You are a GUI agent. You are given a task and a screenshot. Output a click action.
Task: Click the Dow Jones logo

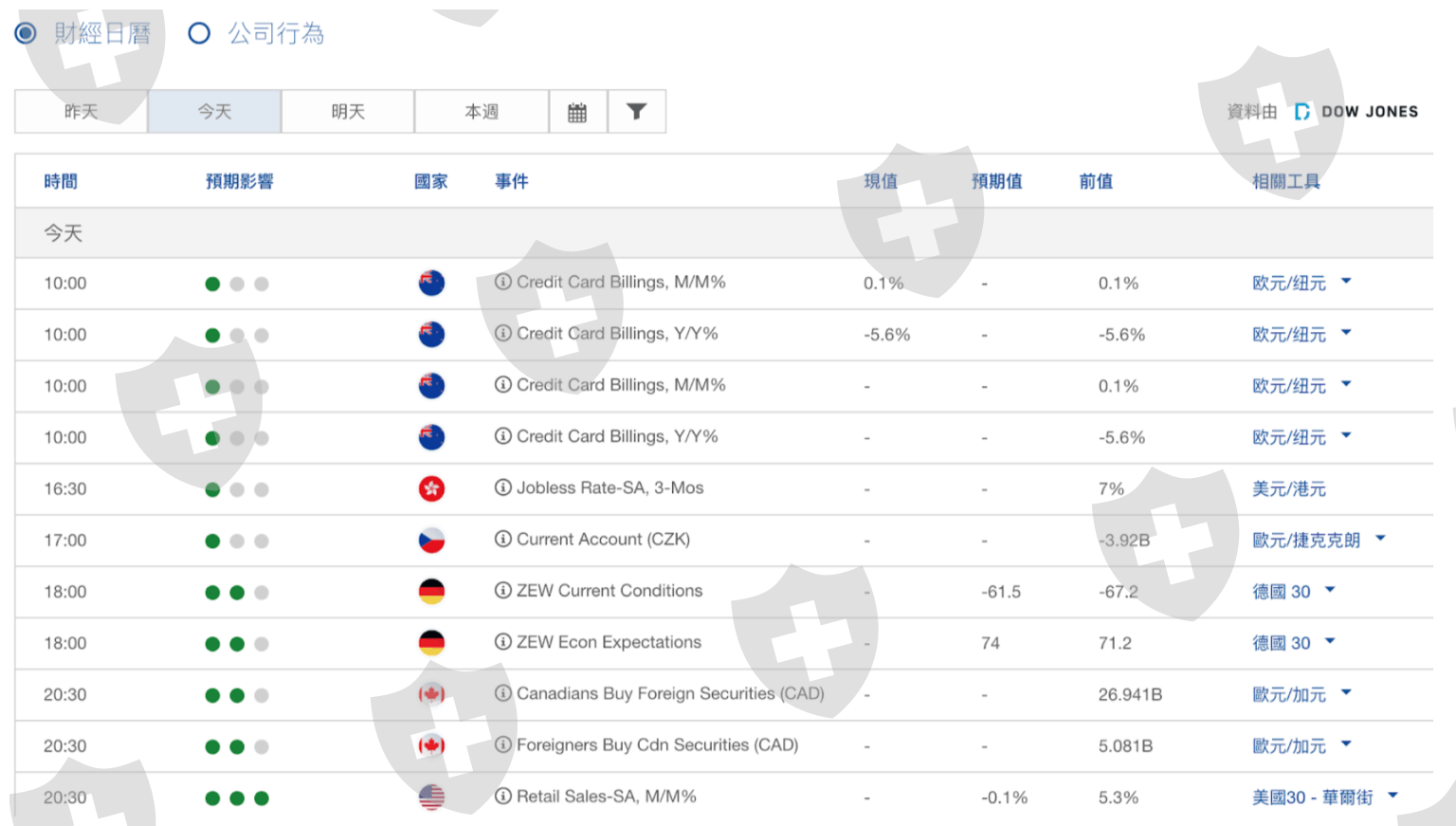[1356, 112]
